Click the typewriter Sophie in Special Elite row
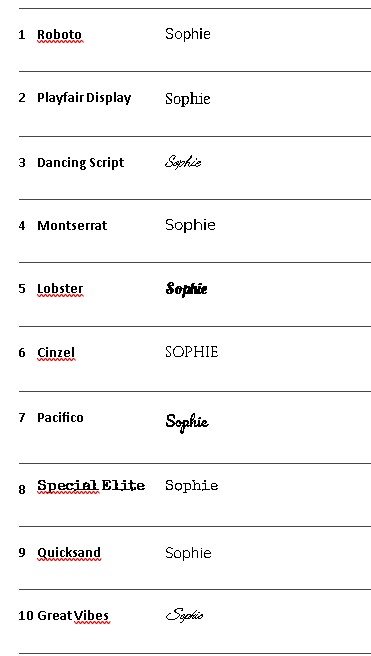Image resolution: width=371 pixels, height=656 pixels. [192, 485]
